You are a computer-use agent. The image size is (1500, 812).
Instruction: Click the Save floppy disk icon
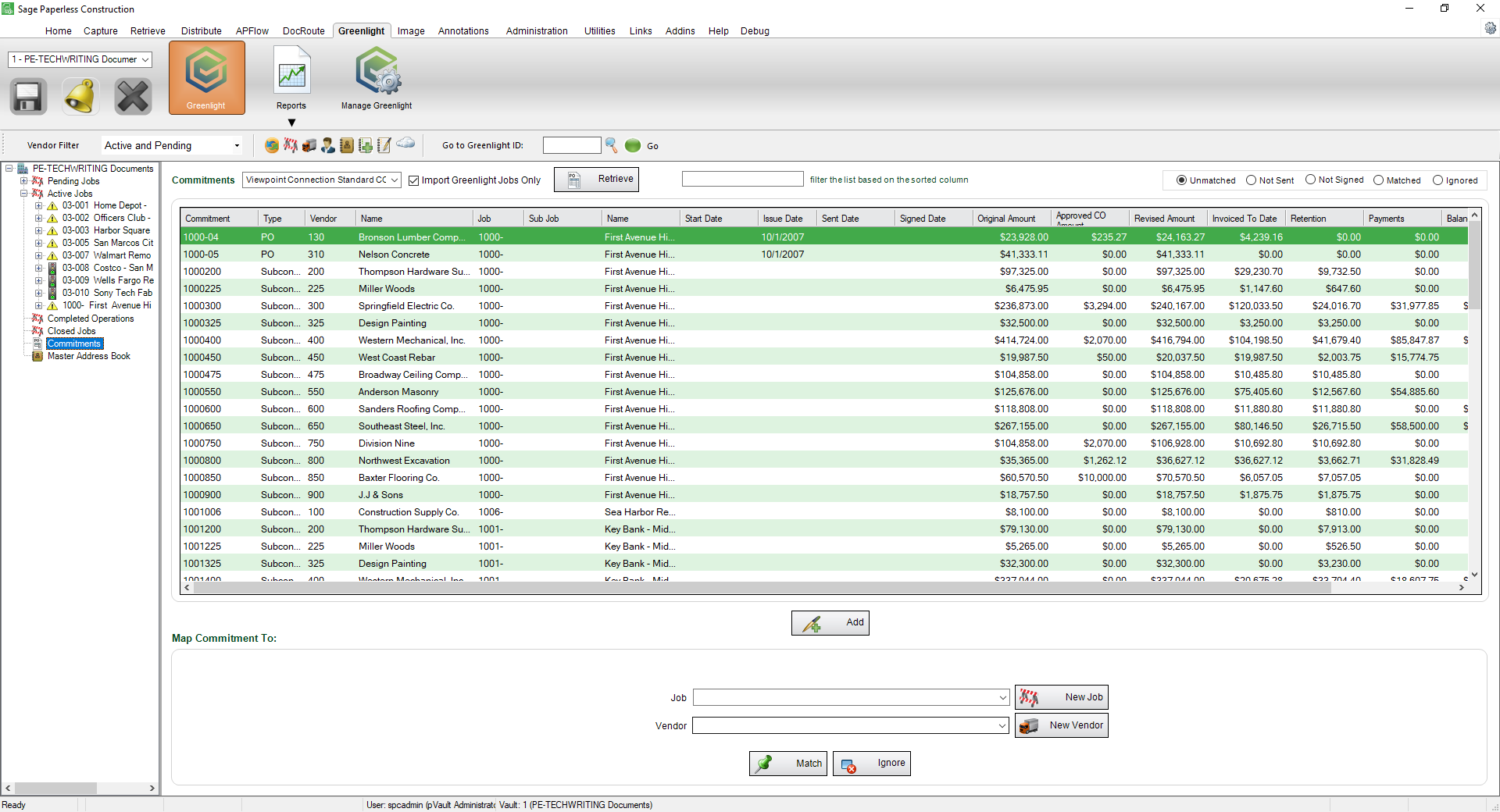(28, 97)
